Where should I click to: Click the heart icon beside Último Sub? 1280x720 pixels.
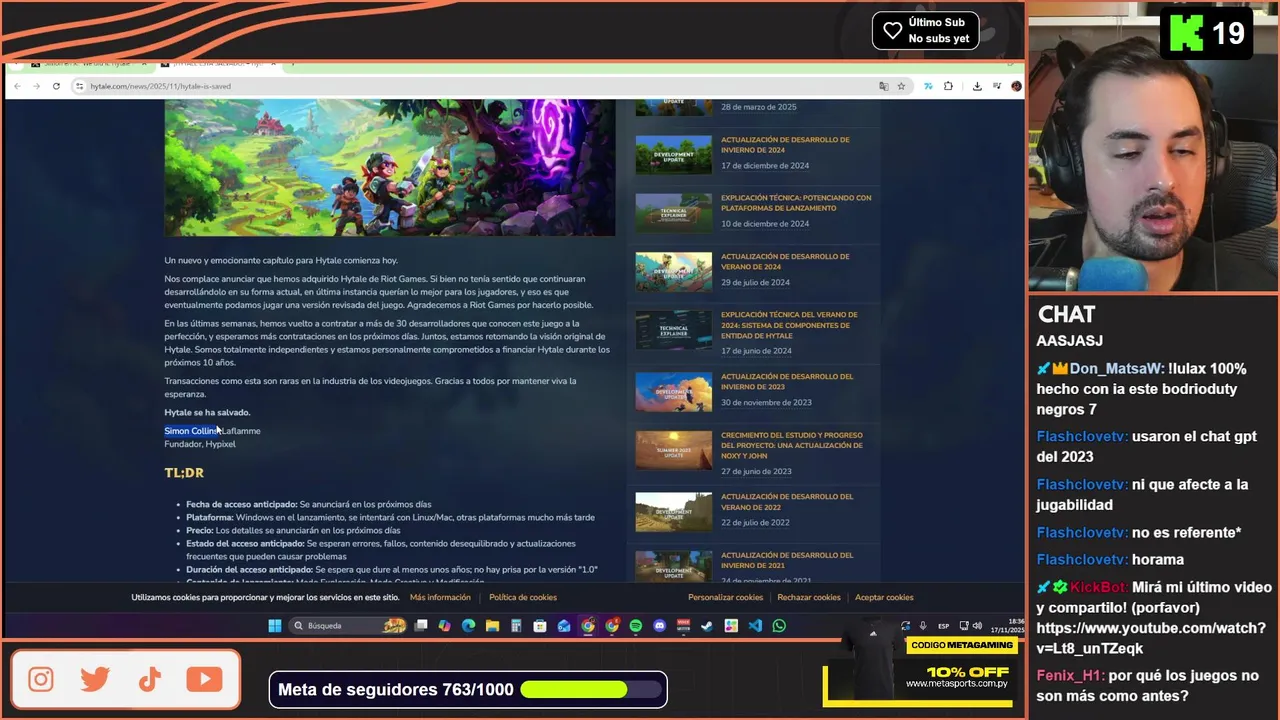(x=893, y=30)
